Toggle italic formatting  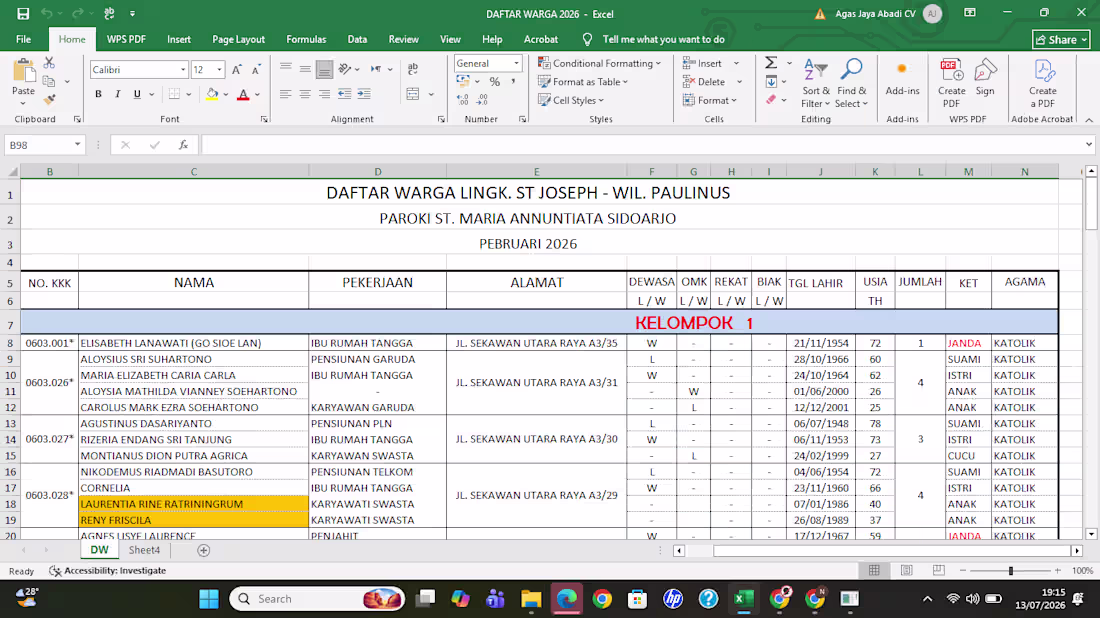pyautogui.click(x=117, y=94)
